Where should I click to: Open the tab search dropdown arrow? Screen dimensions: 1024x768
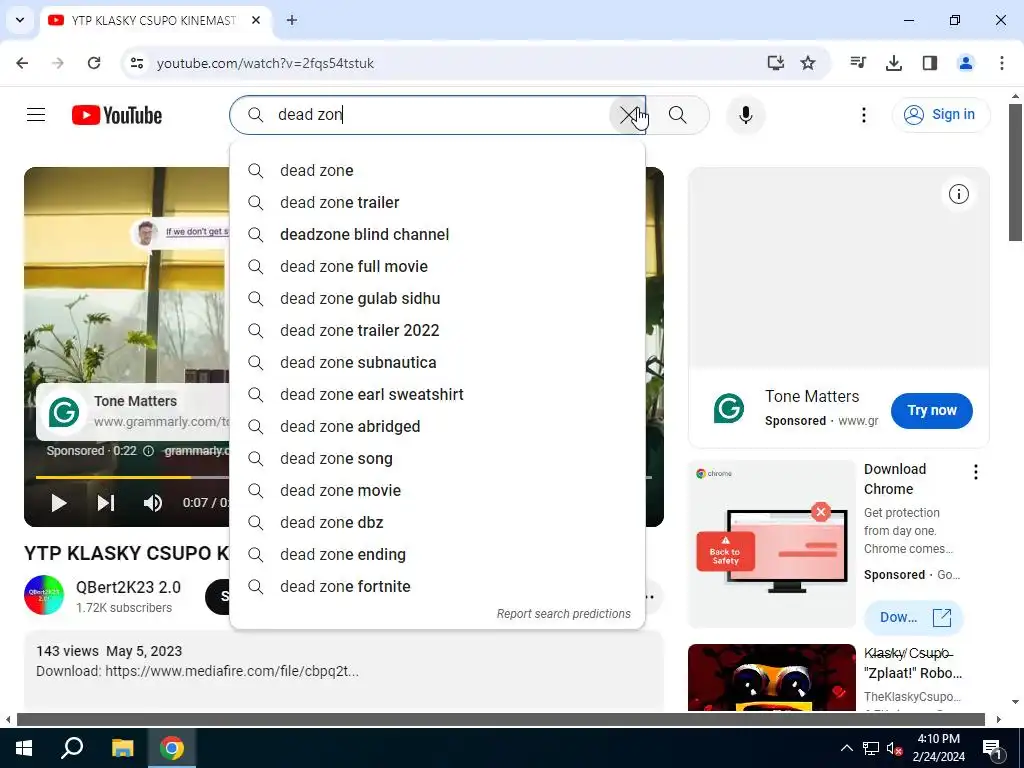point(20,20)
